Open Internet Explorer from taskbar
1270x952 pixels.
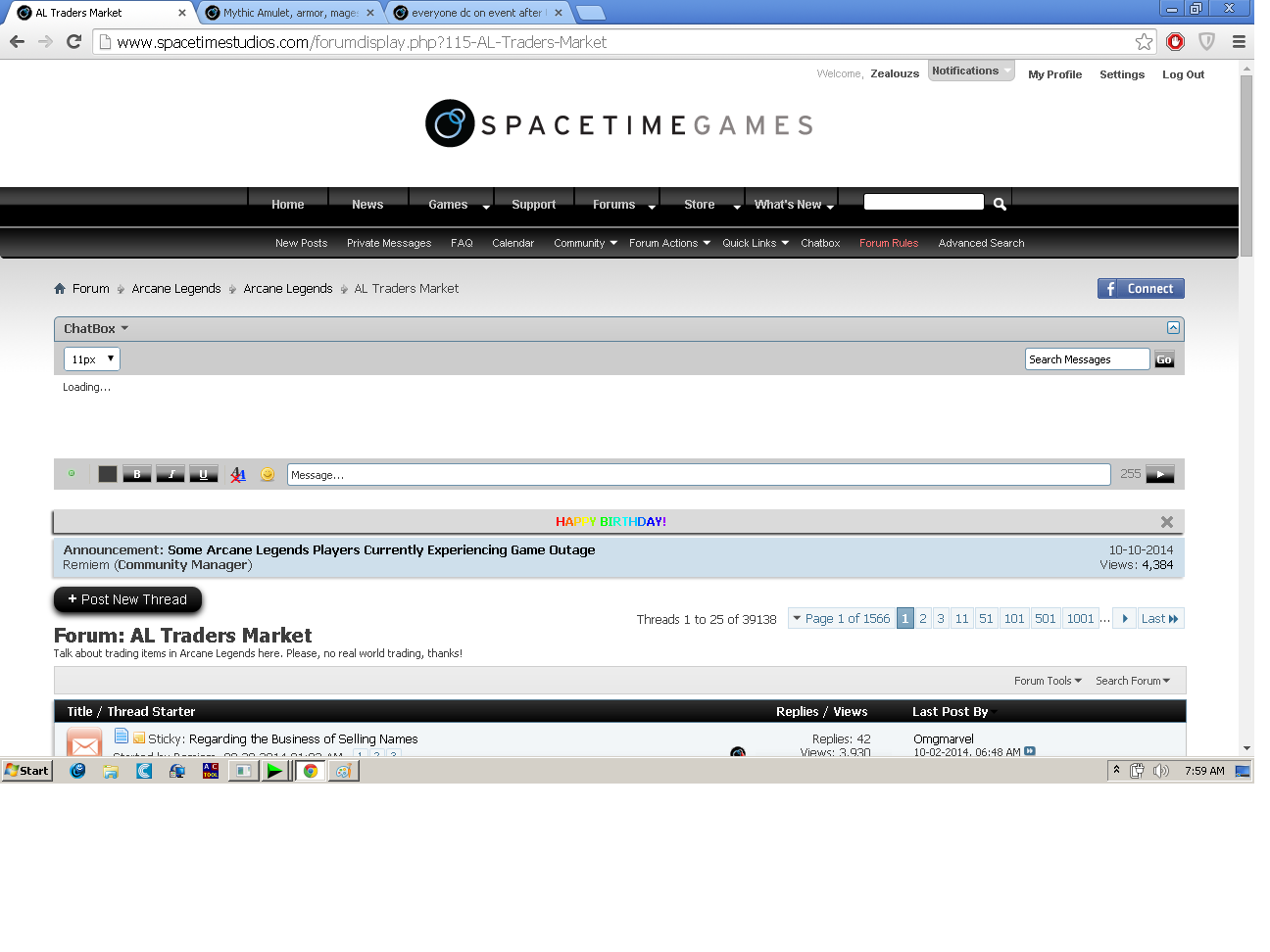pyautogui.click(x=78, y=771)
